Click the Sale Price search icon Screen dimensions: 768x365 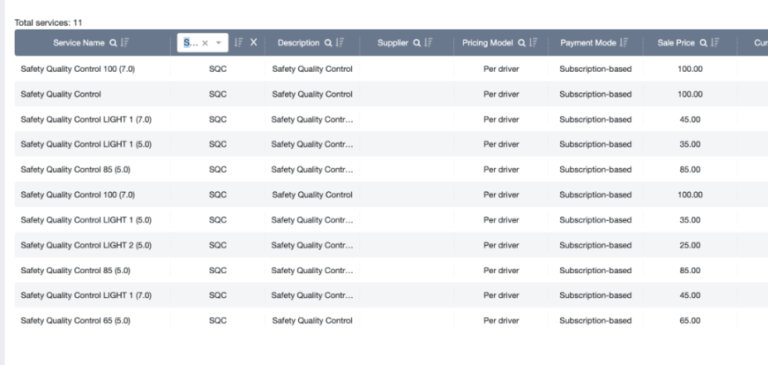point(703,43)
